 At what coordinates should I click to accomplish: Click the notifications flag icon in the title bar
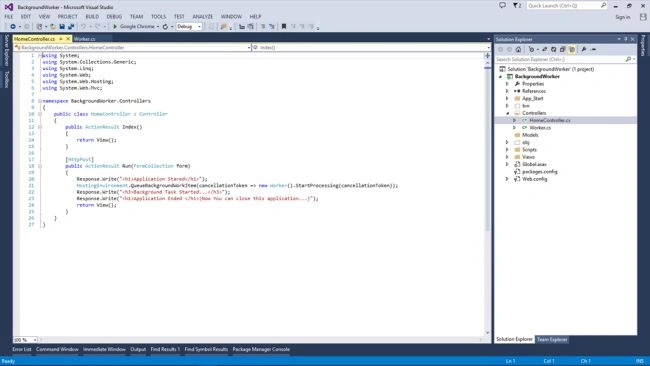(x=517, y=5)
